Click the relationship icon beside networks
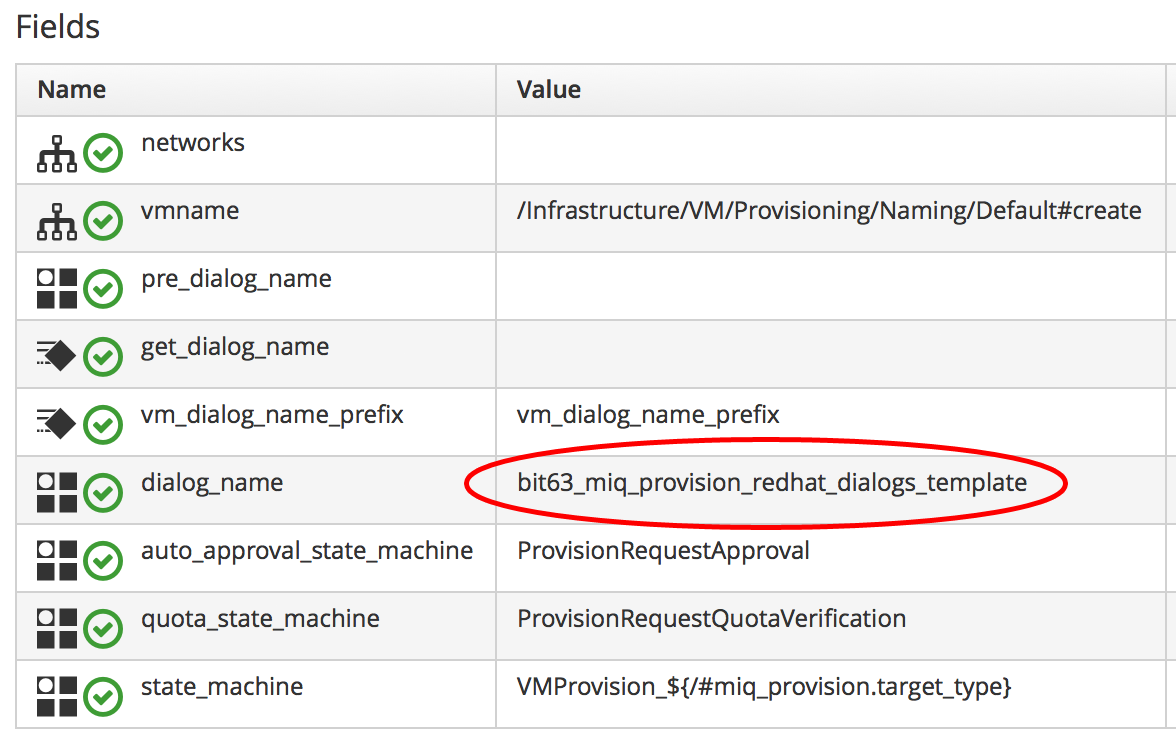This screenshot has height=742, width=1176. 57,154
